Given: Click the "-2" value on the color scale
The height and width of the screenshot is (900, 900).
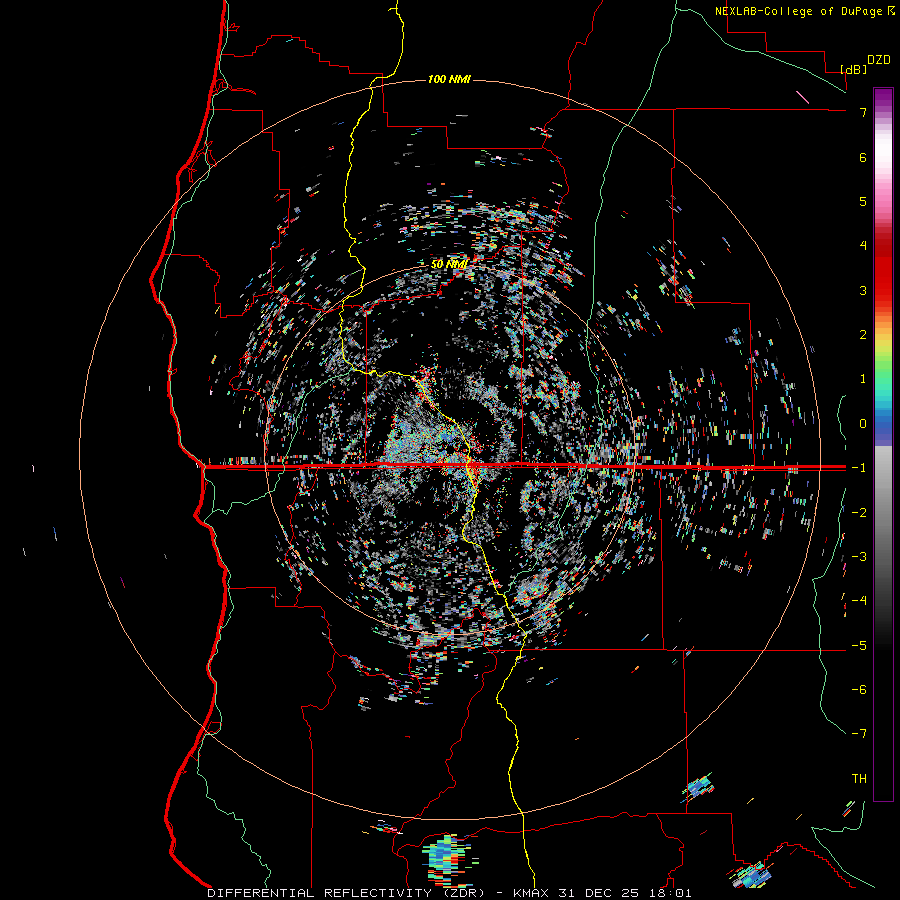Looking at the screenshot, I should (859, 512).
